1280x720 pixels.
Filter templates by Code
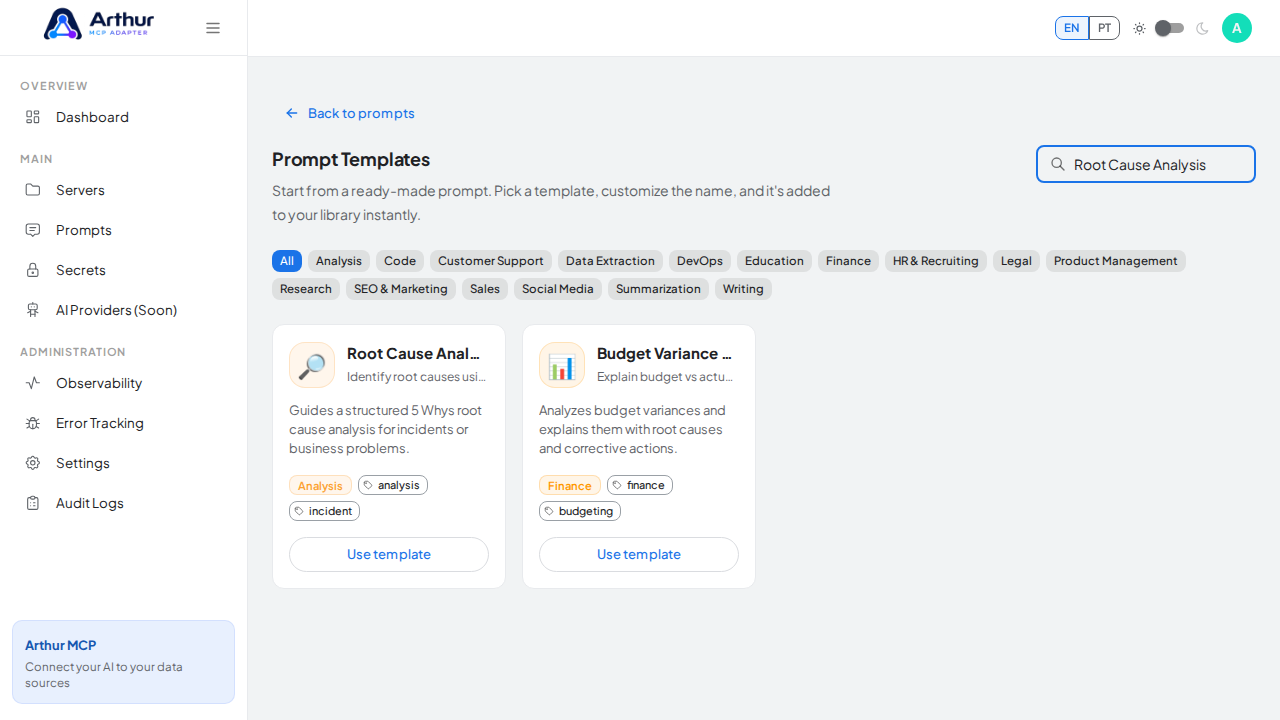400,261
